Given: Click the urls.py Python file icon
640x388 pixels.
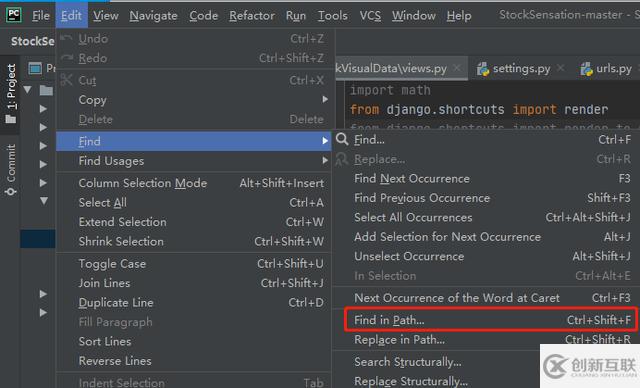Looking at the screenshot, I should 587,69.
